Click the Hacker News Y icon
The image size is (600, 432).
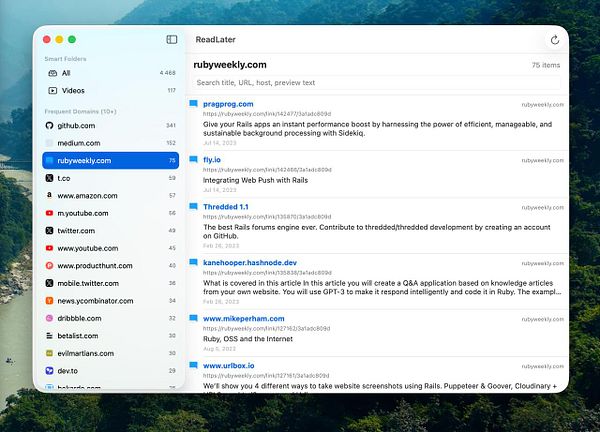[49, 301]
